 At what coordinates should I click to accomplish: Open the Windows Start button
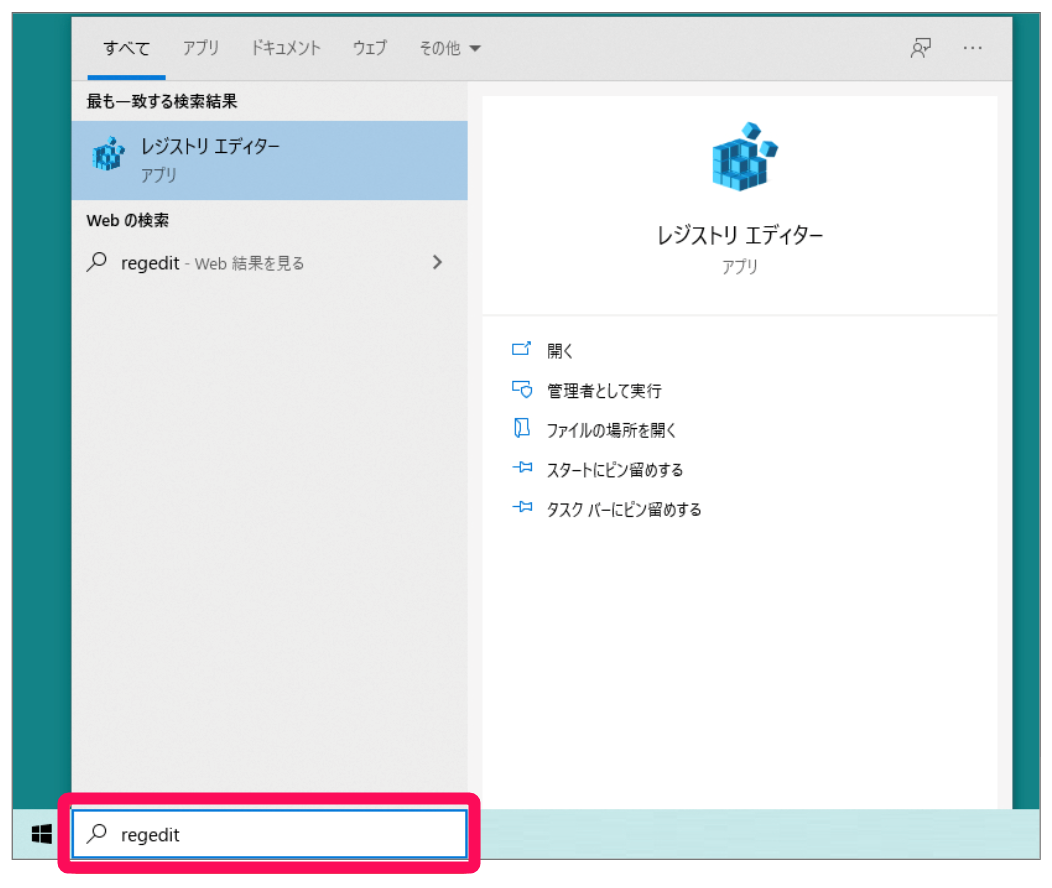42,834
